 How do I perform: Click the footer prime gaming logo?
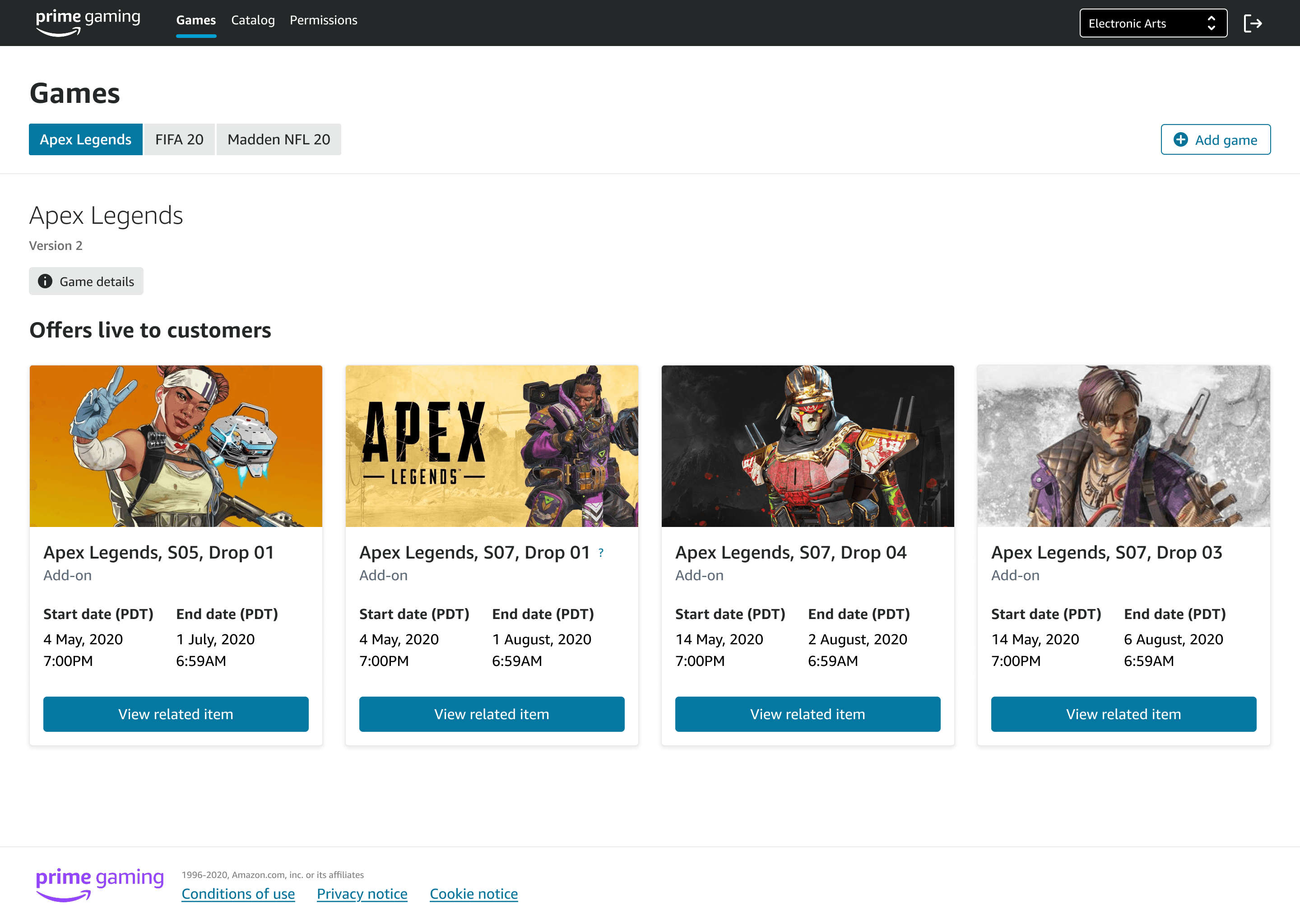coord(100,885)
